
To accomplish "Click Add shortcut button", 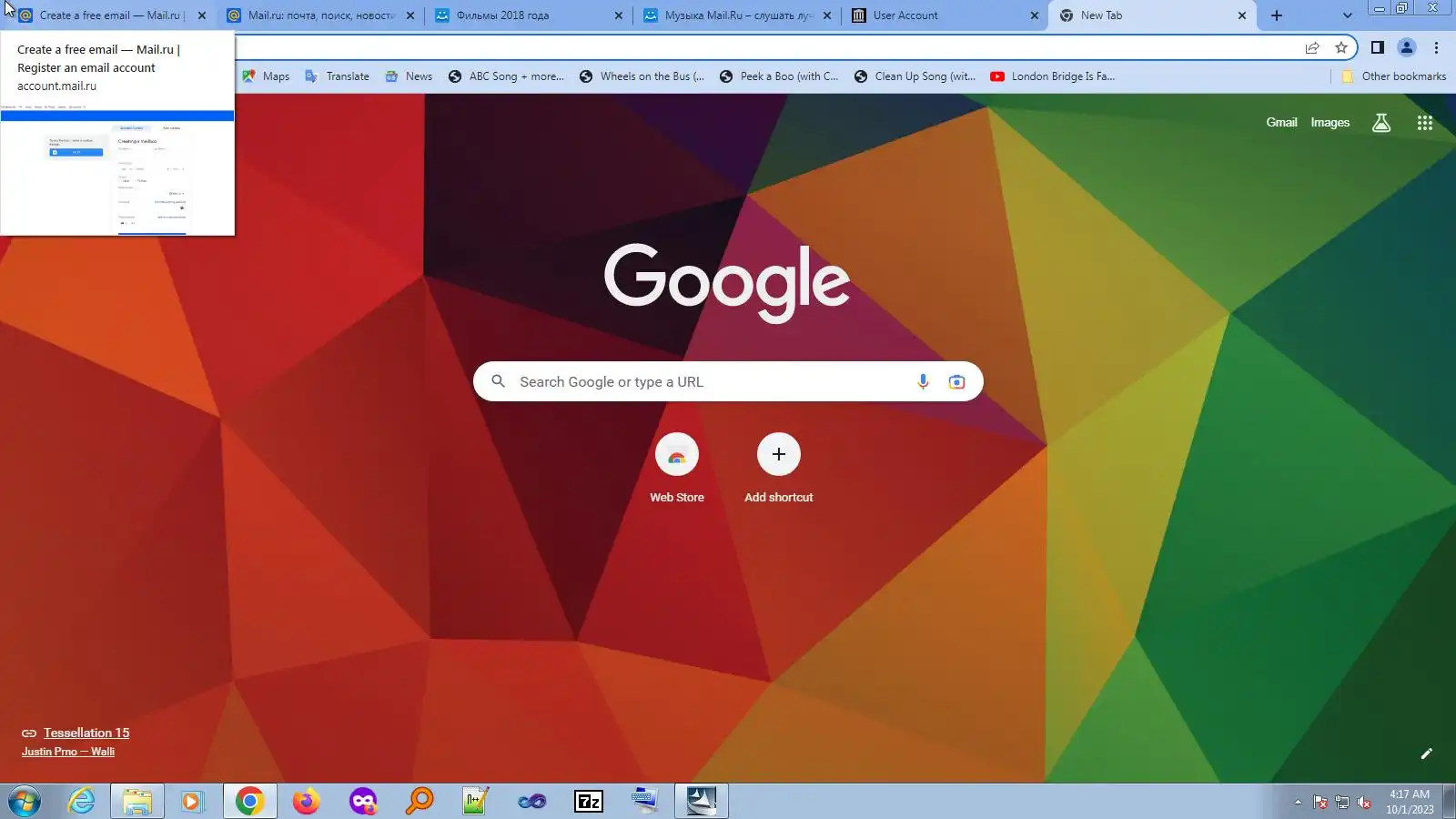I will [779, 469].
